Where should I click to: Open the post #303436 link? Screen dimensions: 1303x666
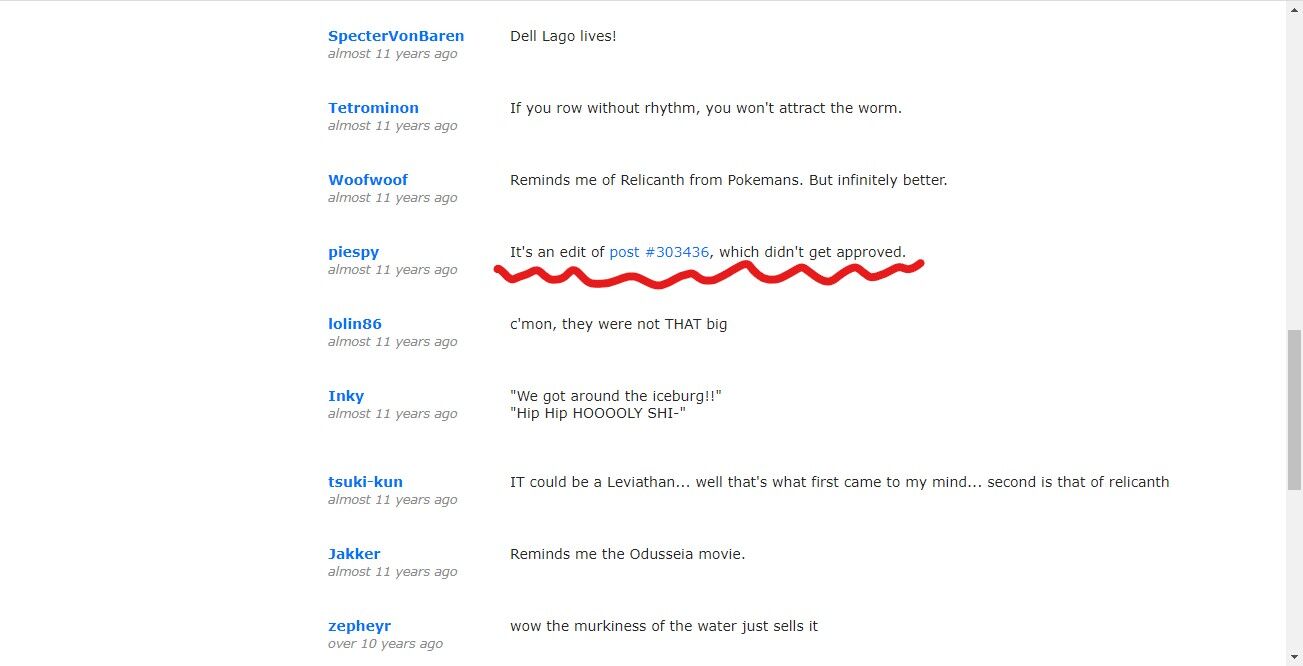(659, 252)
